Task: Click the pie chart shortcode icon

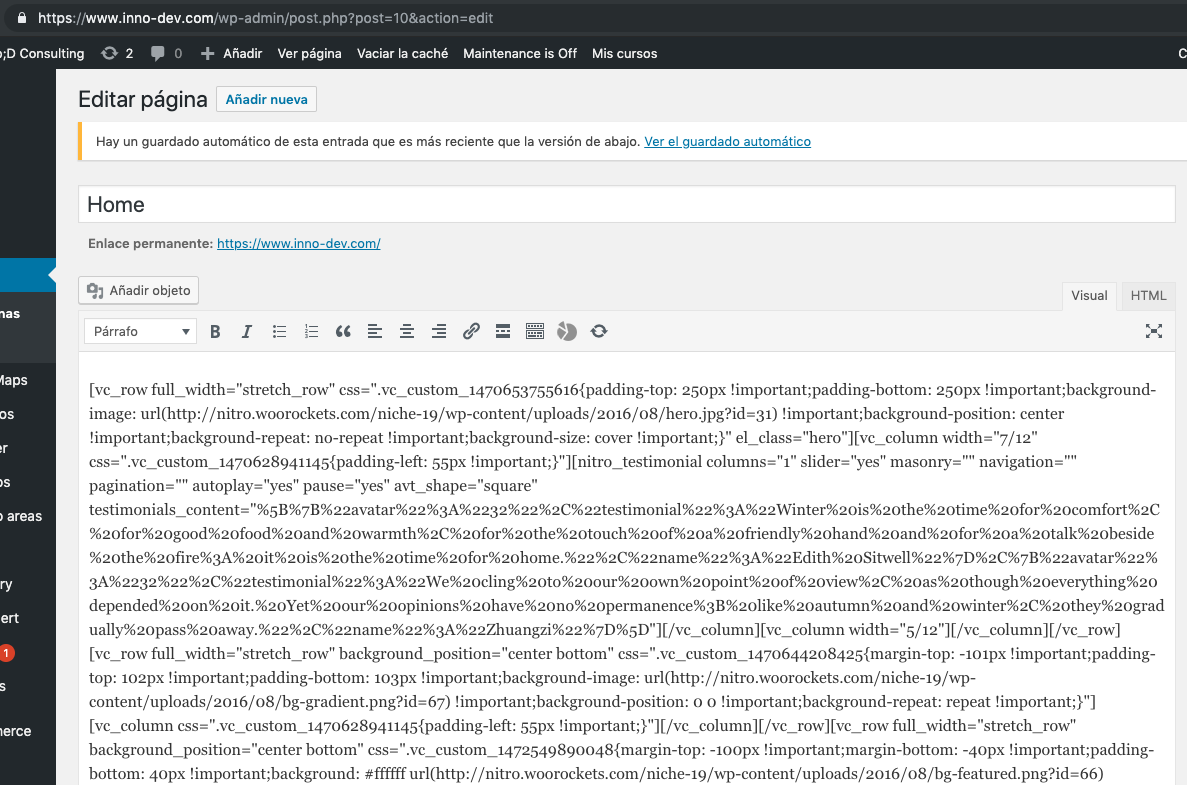Action: point(567,332)
